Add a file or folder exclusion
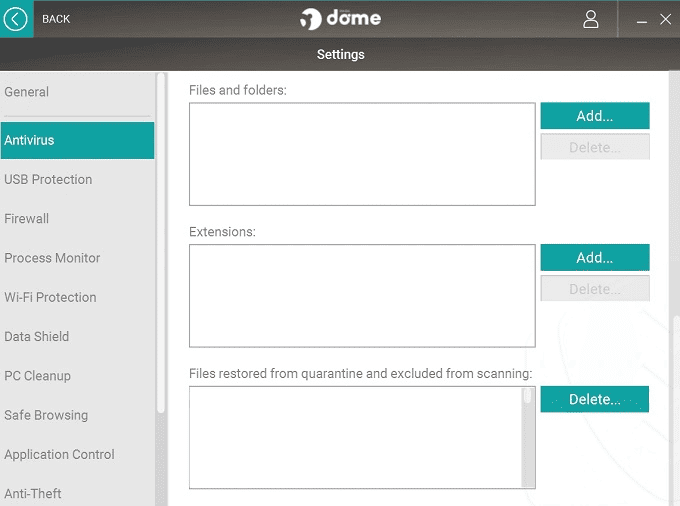The height and width of the screenshot is (506, 680). pyautogui.click(x=595, y=116)
